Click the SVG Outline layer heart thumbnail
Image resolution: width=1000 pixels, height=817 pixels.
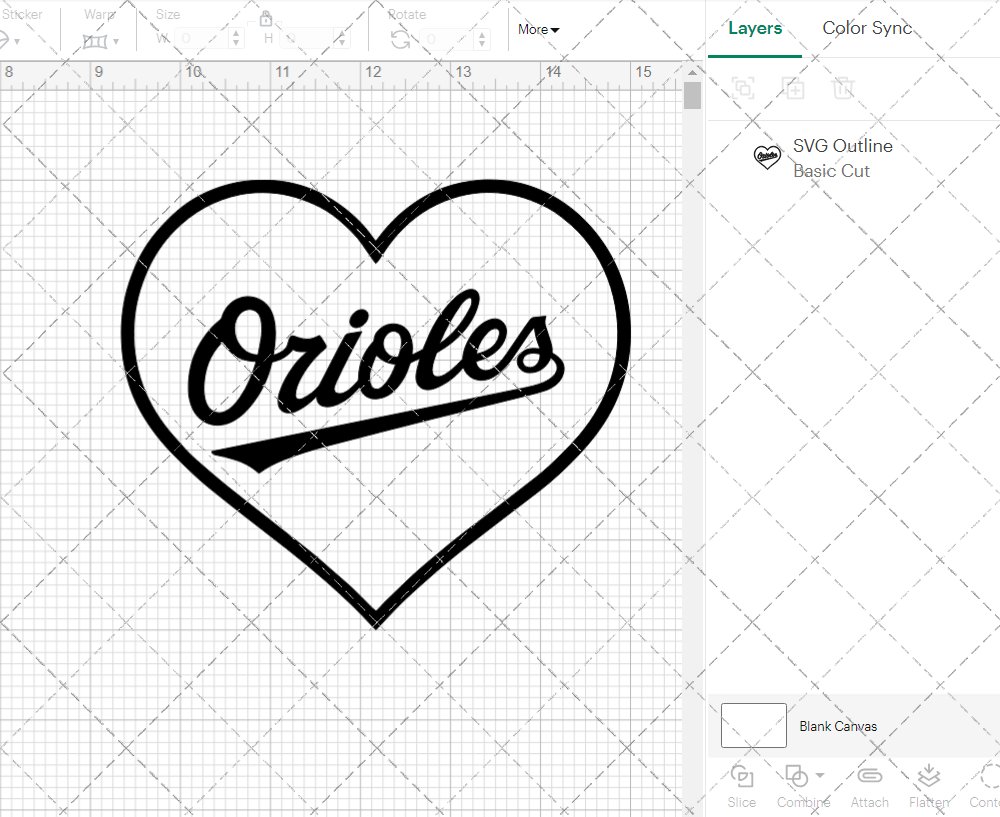(x=767, y=158)
